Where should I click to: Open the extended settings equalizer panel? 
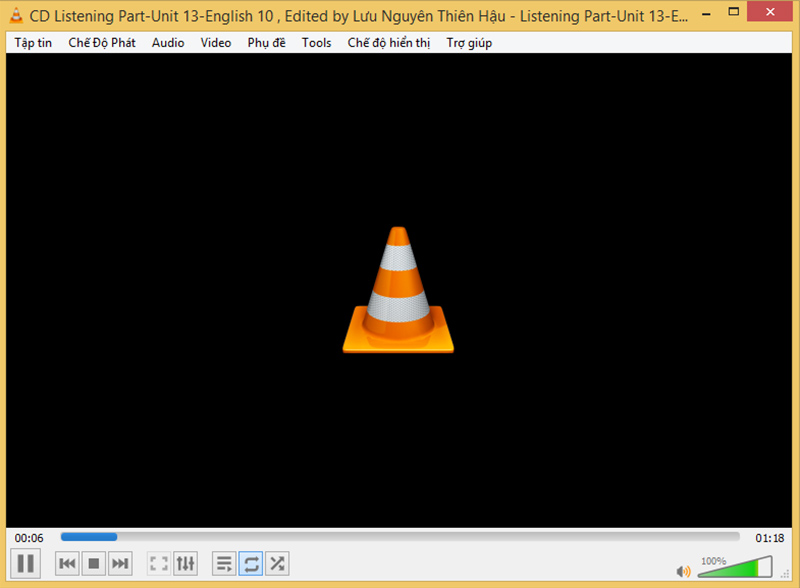pyautogui.click(x=185, y=563)
